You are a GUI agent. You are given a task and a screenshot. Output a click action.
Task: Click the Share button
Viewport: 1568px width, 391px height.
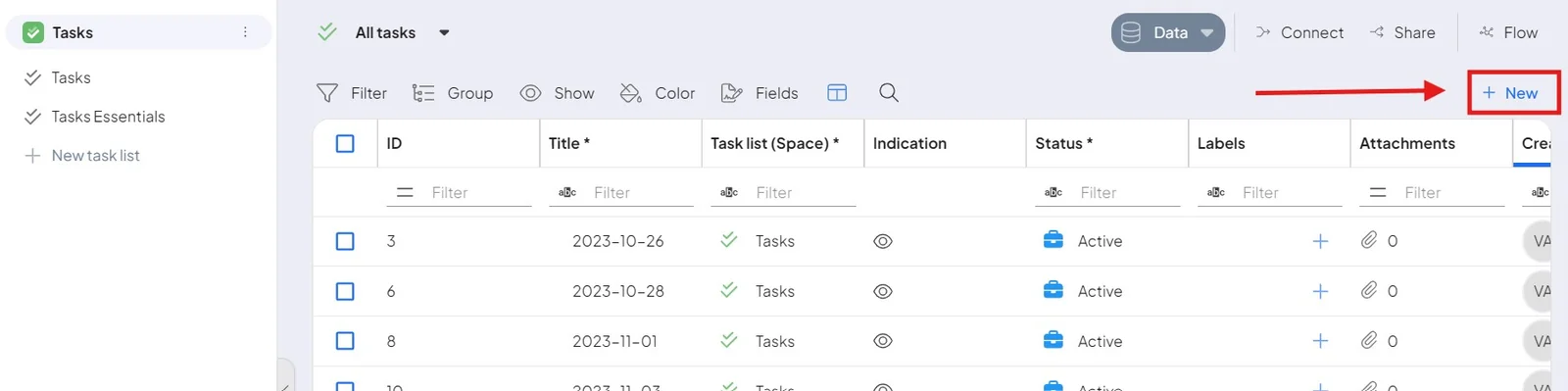click(x=1402, y=32)
